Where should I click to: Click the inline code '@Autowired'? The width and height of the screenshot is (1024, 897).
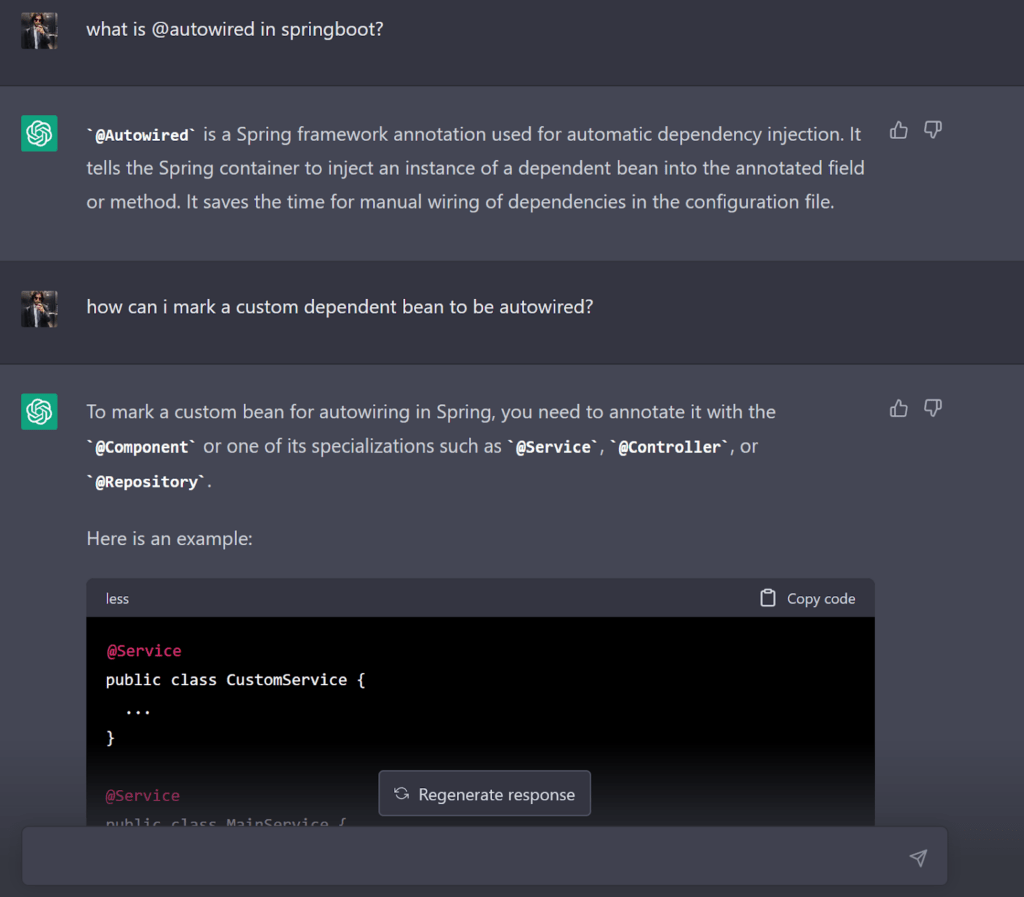click(141, 135)
